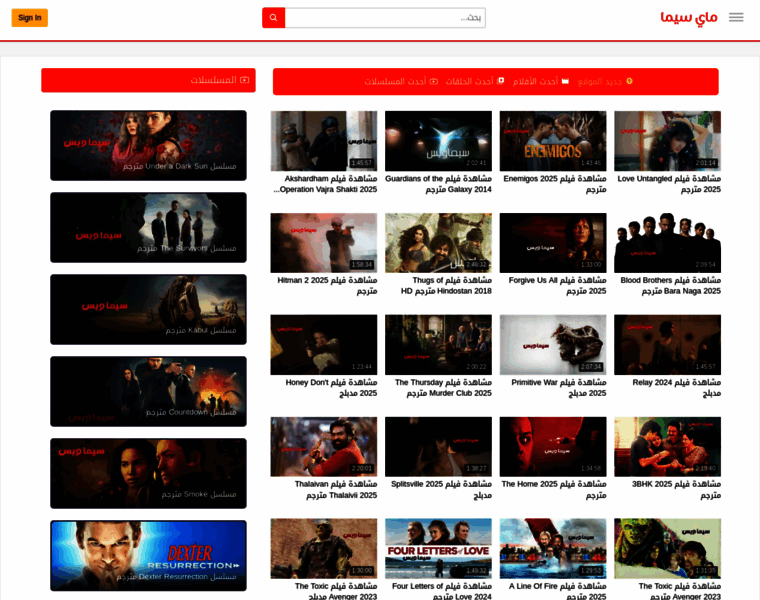
Task: Click the TV icon next to أحدث المسلسلات
Action: pos(434,81)
